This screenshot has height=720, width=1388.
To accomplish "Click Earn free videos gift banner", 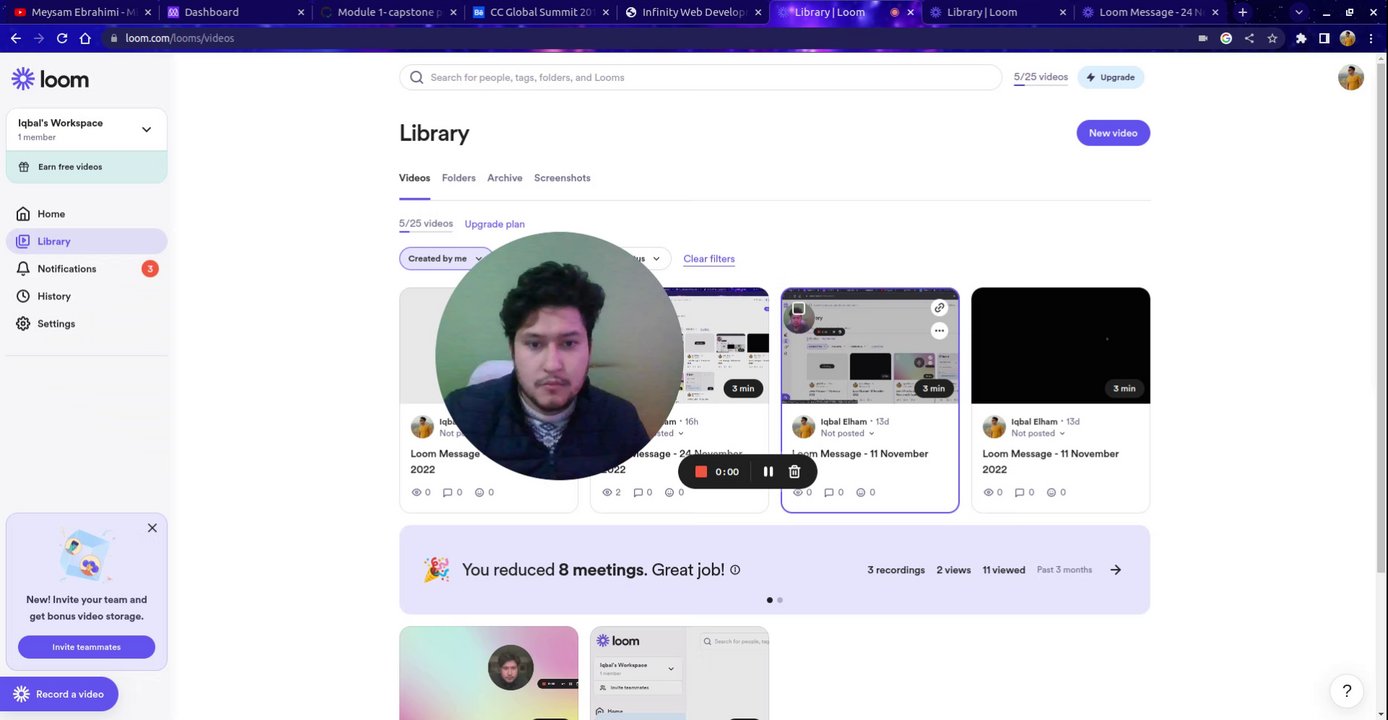I will [x=86, y=167].
